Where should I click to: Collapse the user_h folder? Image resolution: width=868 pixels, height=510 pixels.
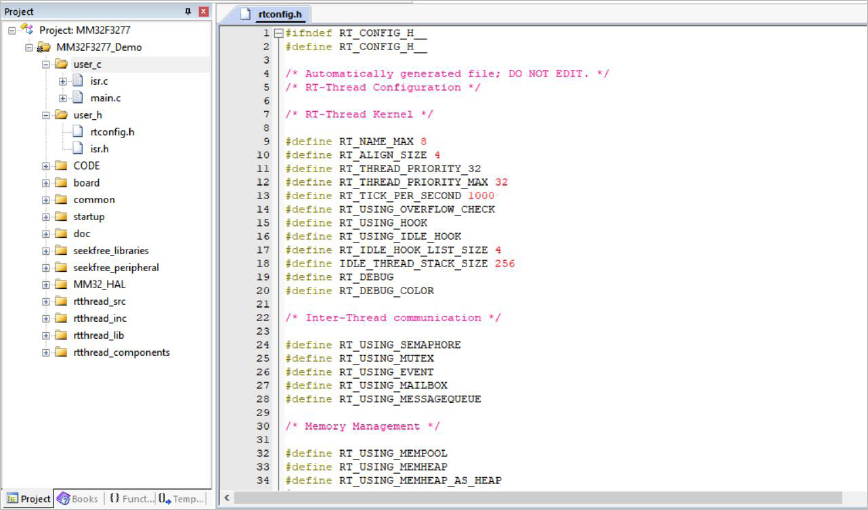tap(46, 115)
